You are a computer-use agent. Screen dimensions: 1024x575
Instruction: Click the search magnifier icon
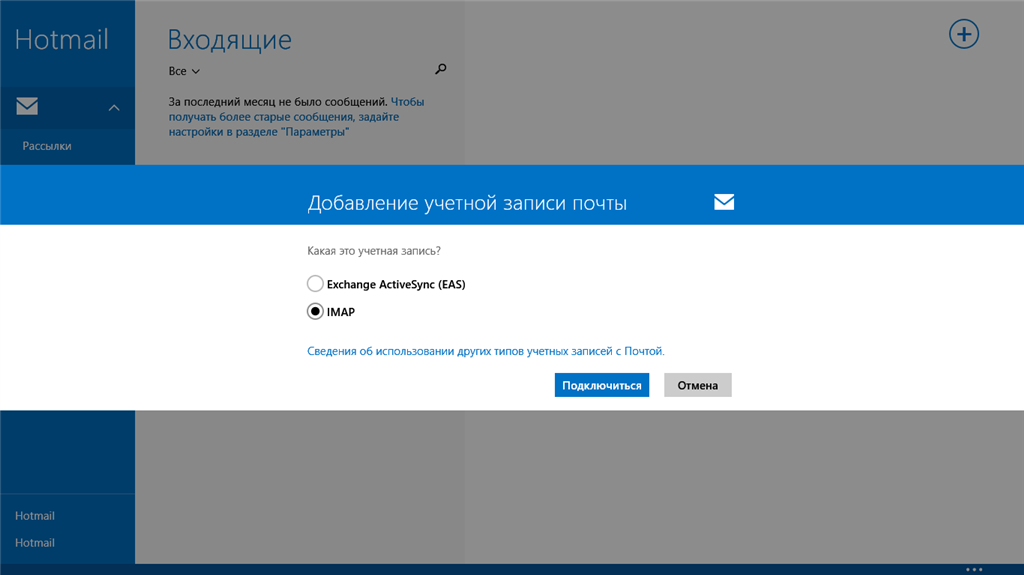click(441, 69)
